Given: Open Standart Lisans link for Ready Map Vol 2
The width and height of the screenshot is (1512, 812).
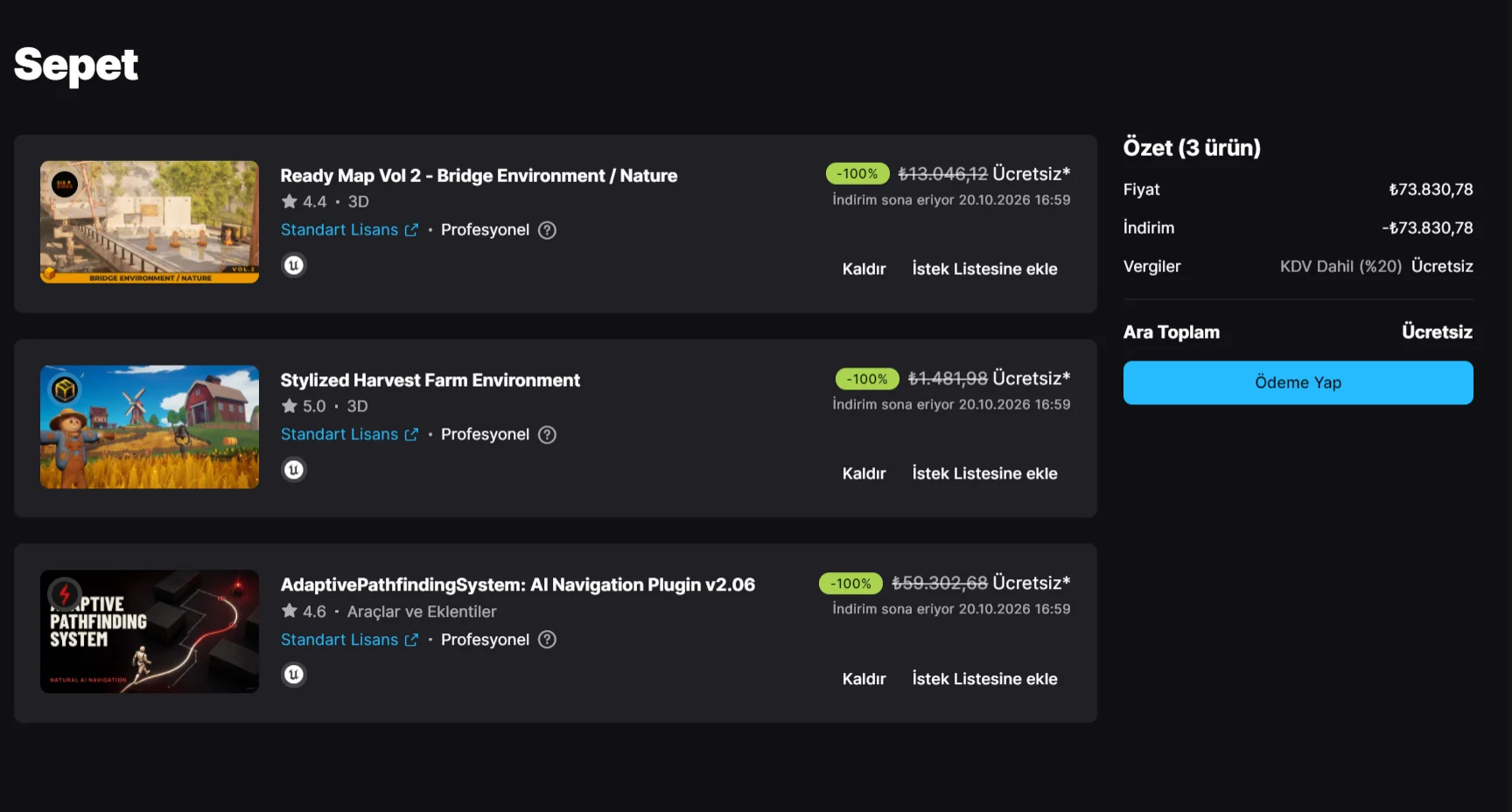Looking at the screenshot, I should pos(349,230).
